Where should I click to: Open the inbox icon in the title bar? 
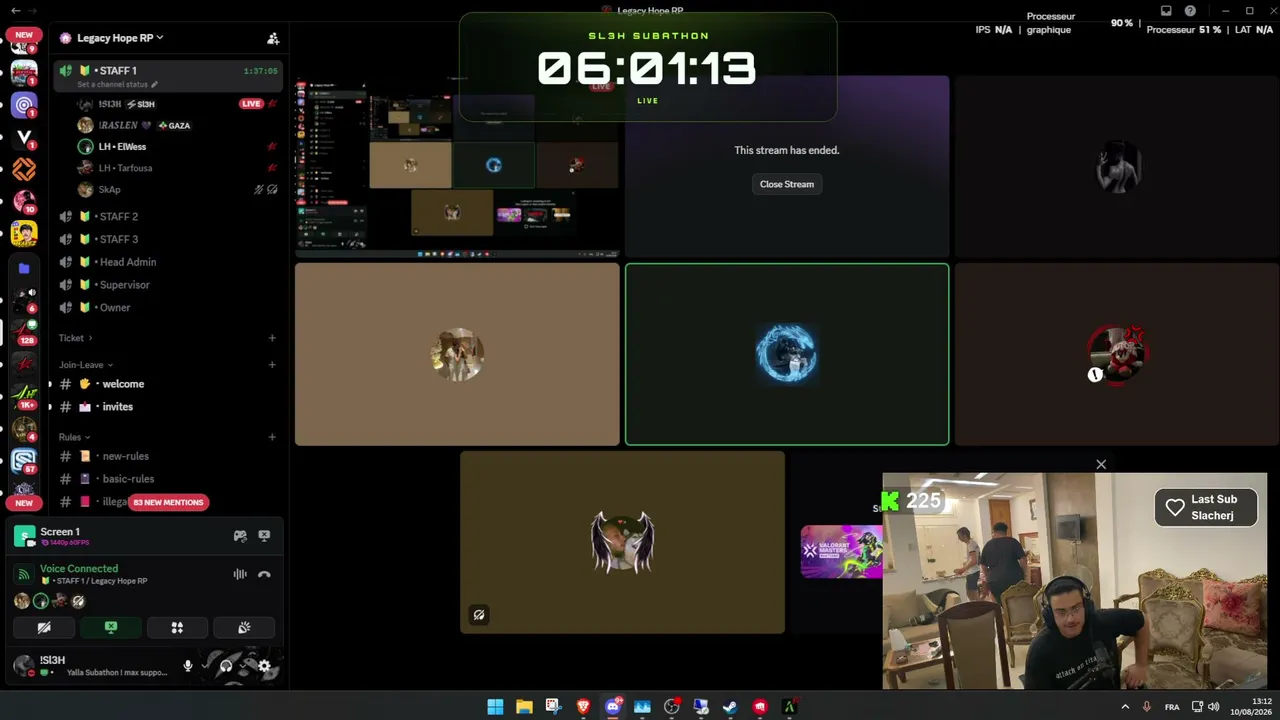1166,11
